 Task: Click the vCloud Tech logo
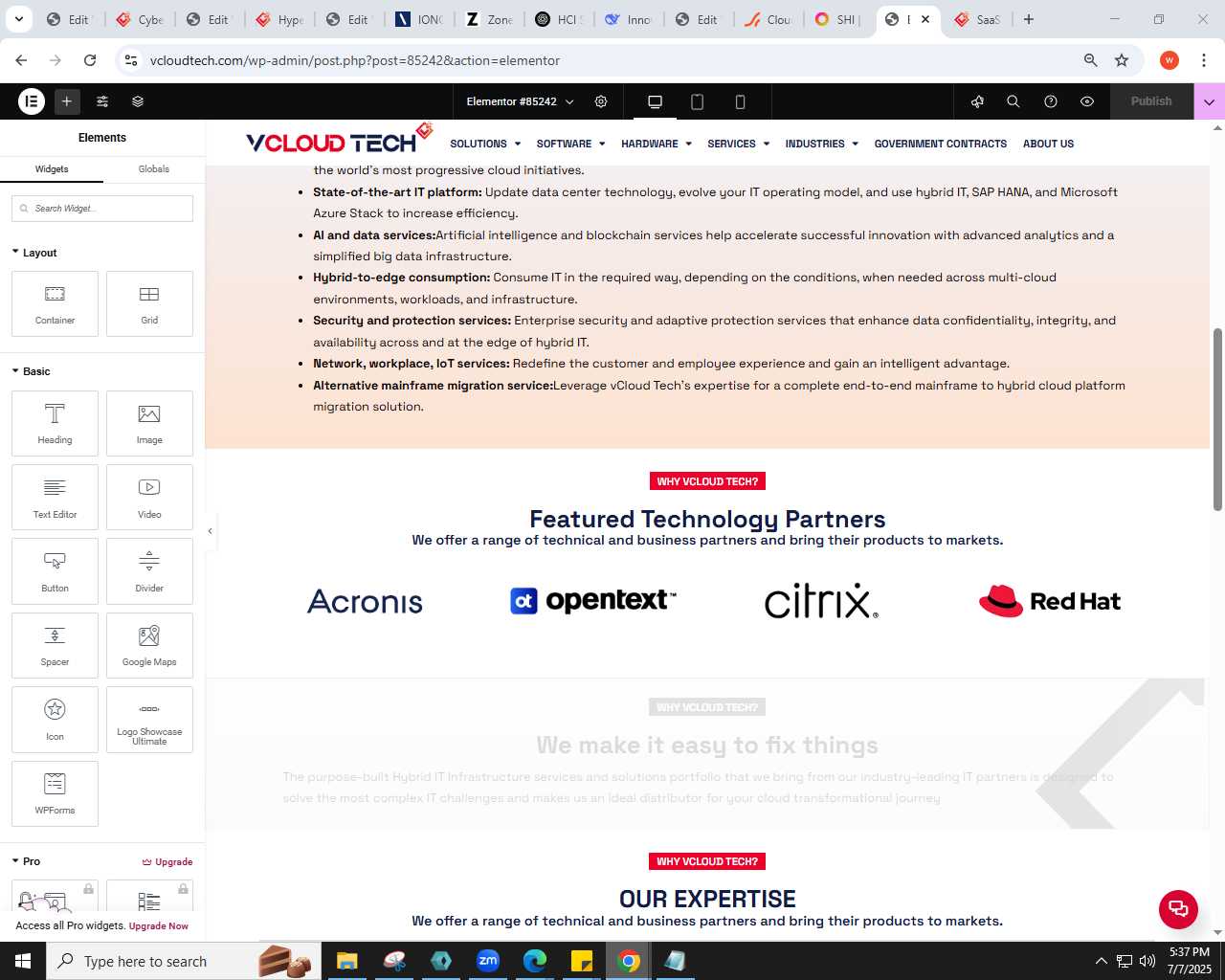pos(340,140)
